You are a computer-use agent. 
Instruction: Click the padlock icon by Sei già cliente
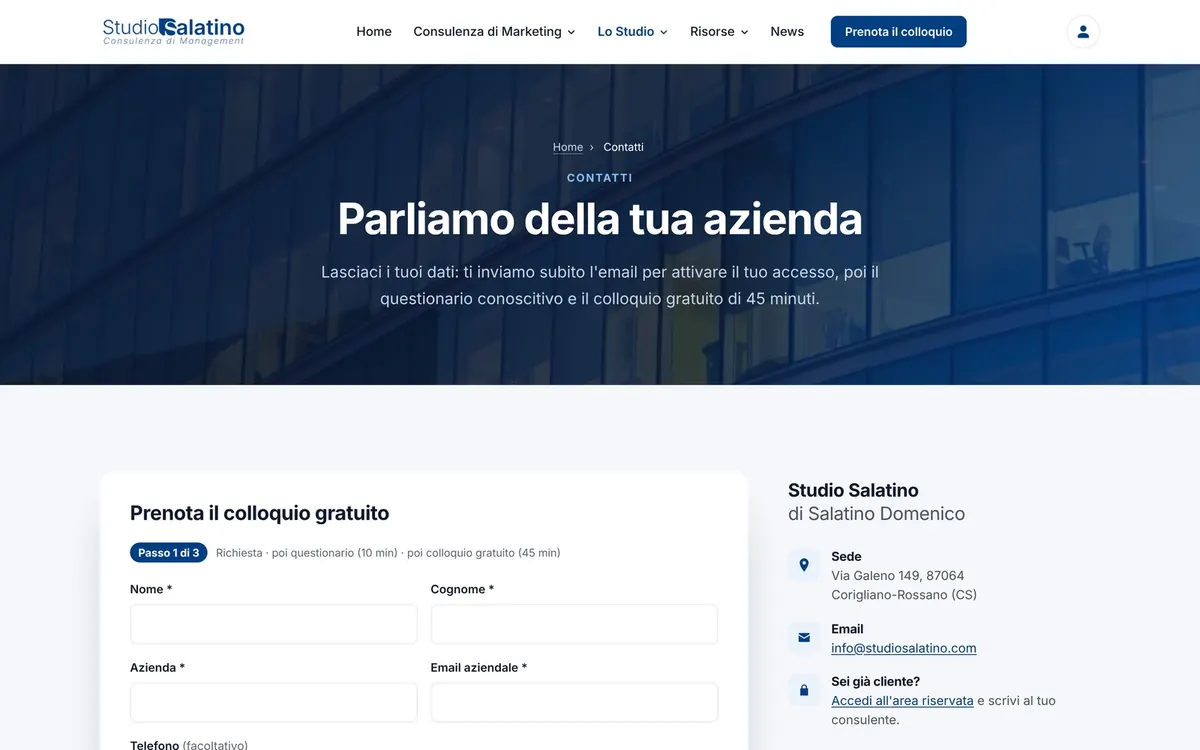804,690
